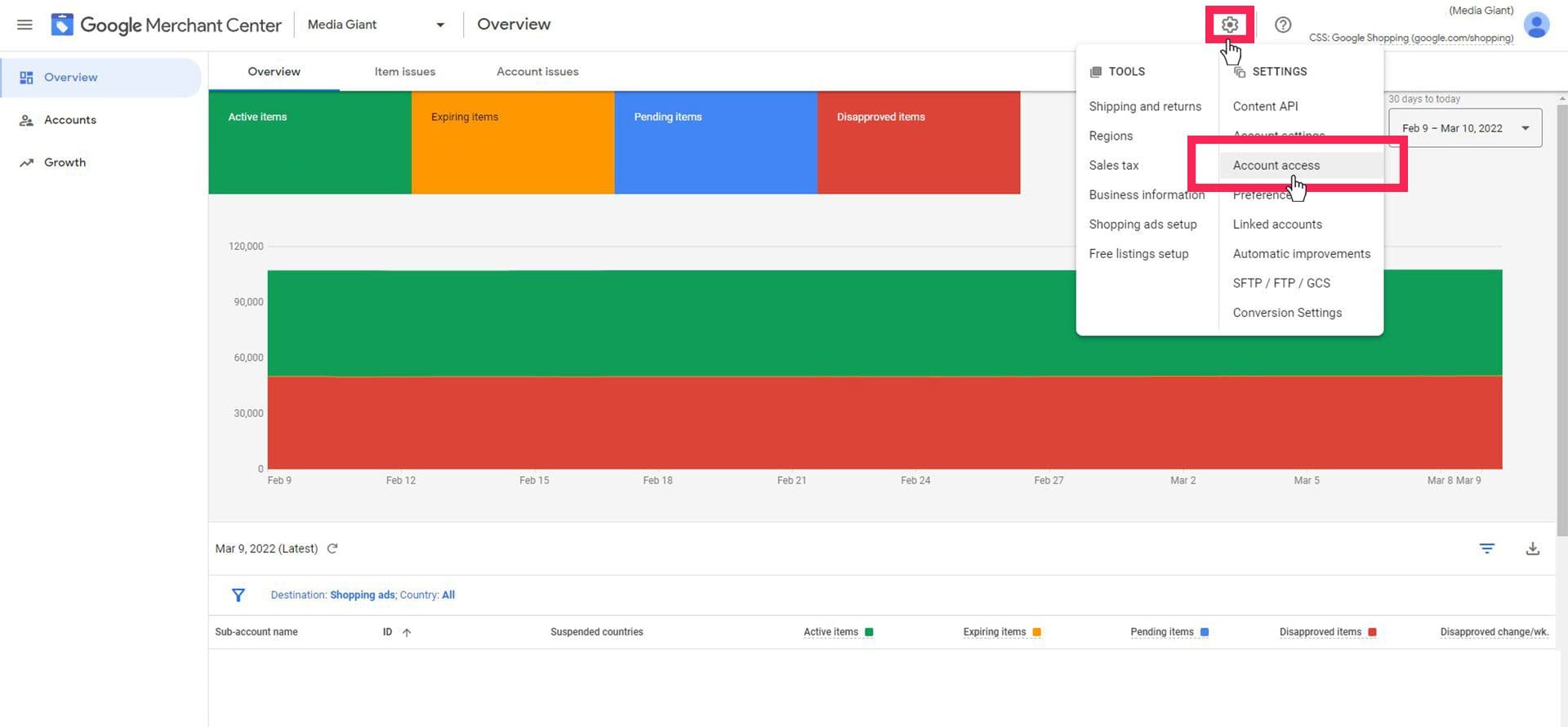Download the report with the download icon
1568x727 pixels.
point(1533,548)
